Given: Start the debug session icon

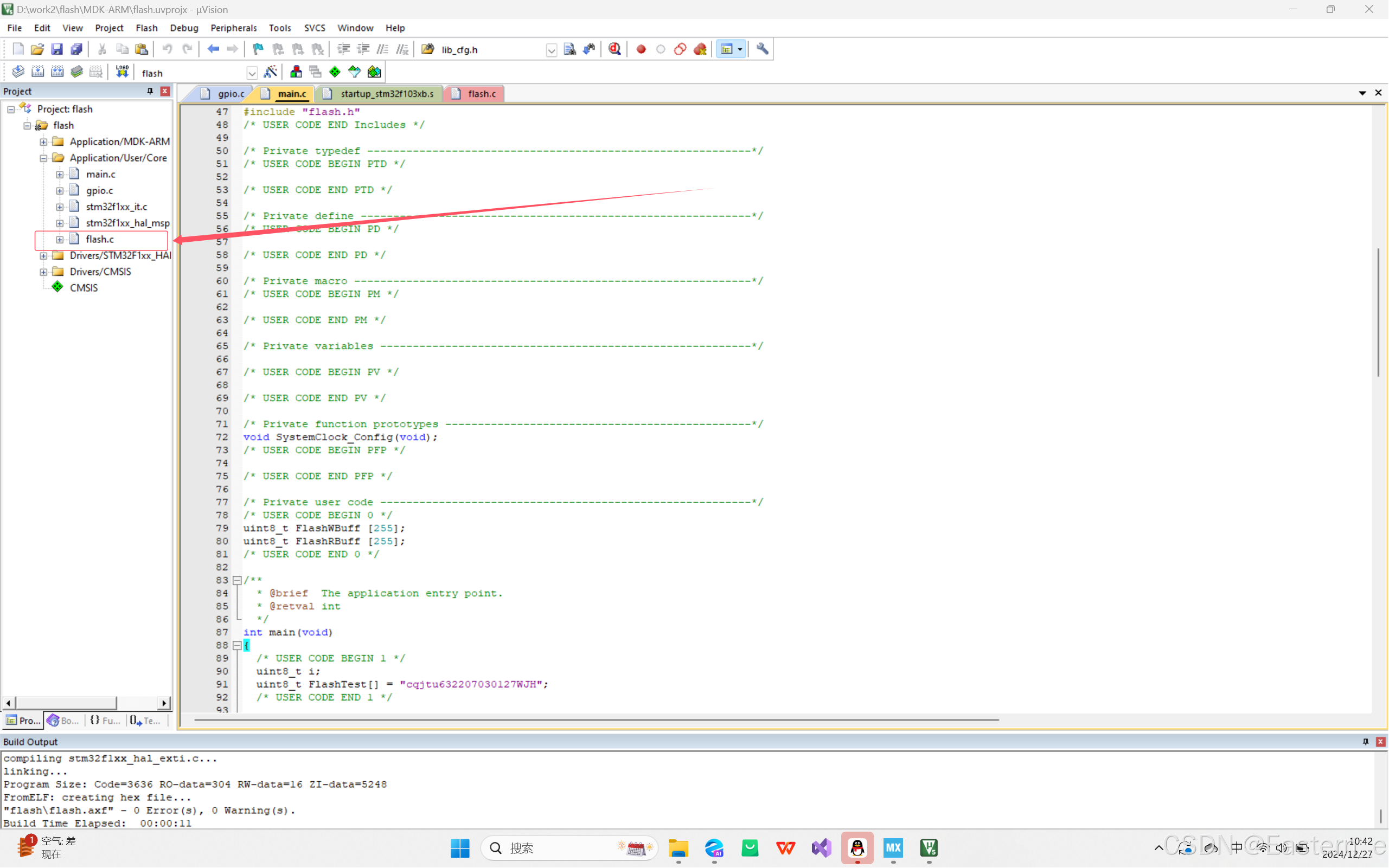Looking at the screenshot, I should (615, 49).
